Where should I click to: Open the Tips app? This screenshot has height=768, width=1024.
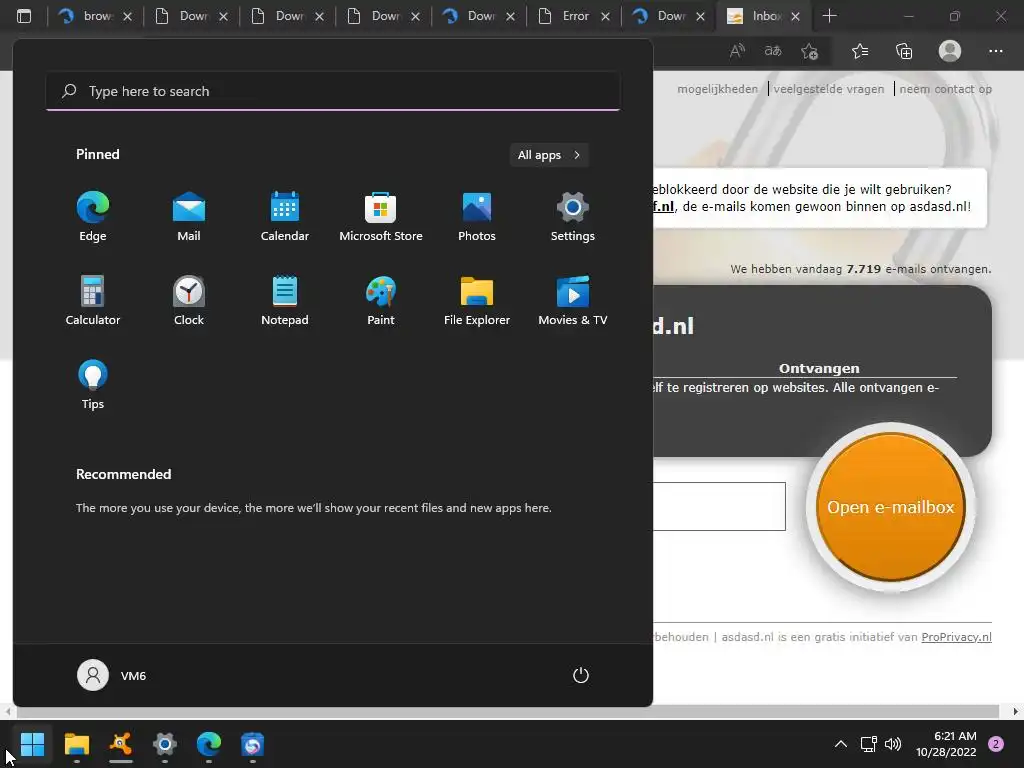coord(93,385)
